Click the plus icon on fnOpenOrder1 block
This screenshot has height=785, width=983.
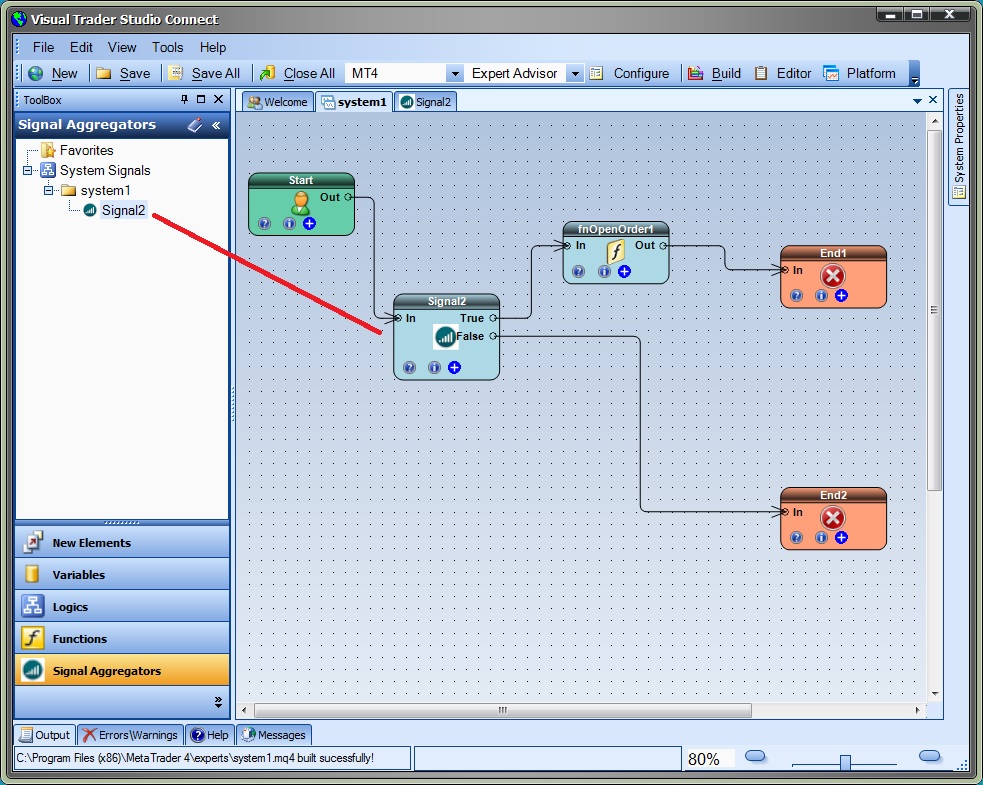(624, 271)
